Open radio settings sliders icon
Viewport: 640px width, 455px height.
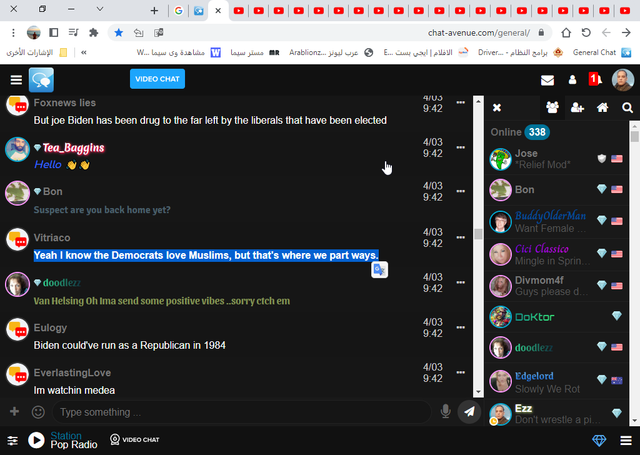(13, 441)
